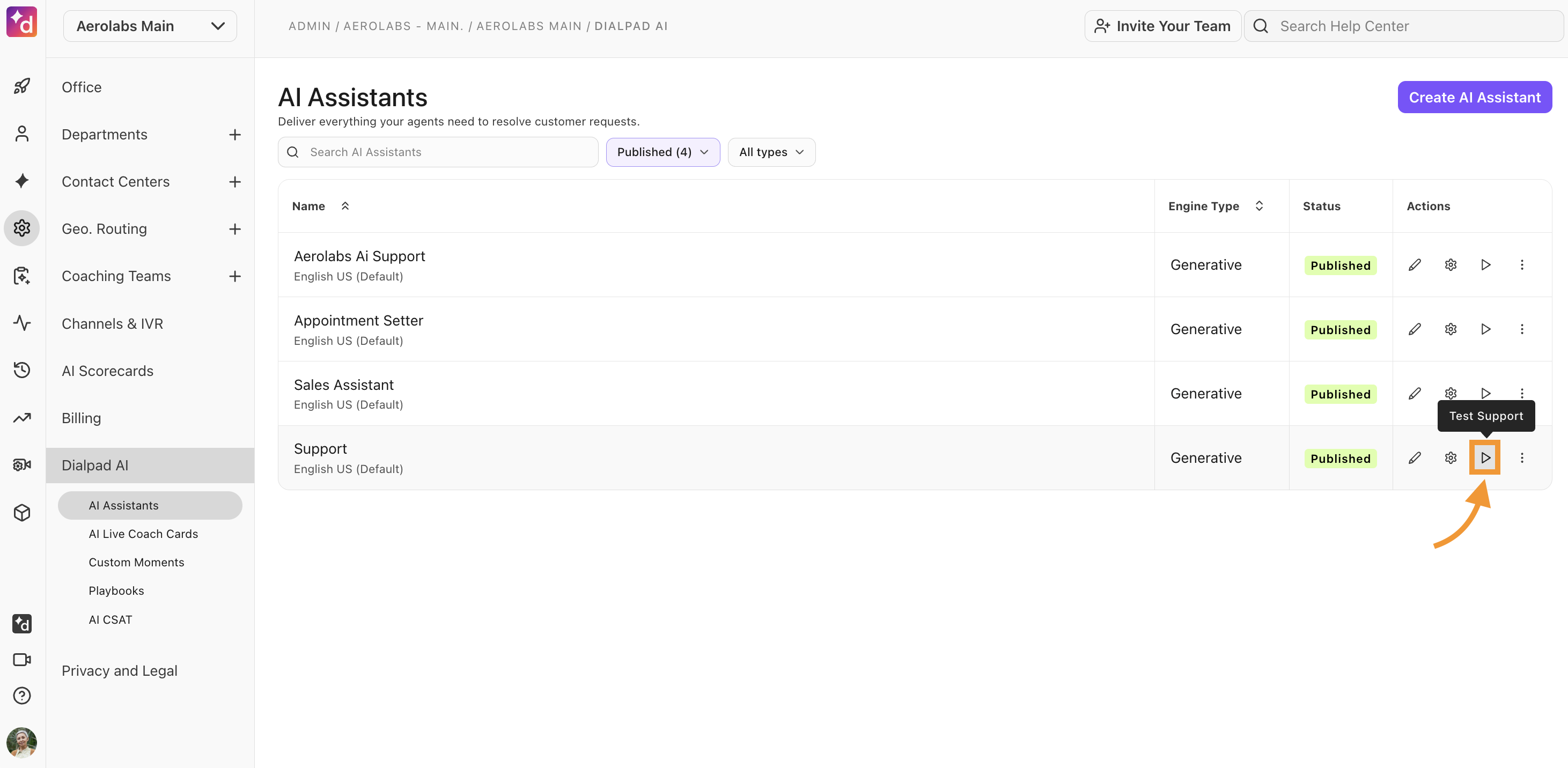Open the video camera meetings icon
The height and width of the screenshot is (768, 1568).
tap(22, 660)
